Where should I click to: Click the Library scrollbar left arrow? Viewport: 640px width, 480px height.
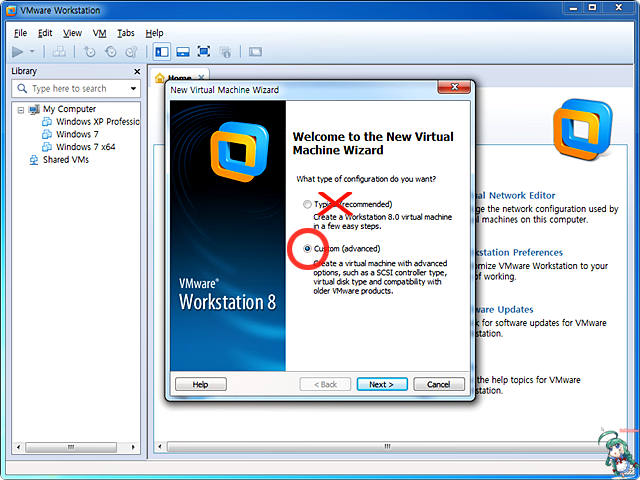[18, 447]
